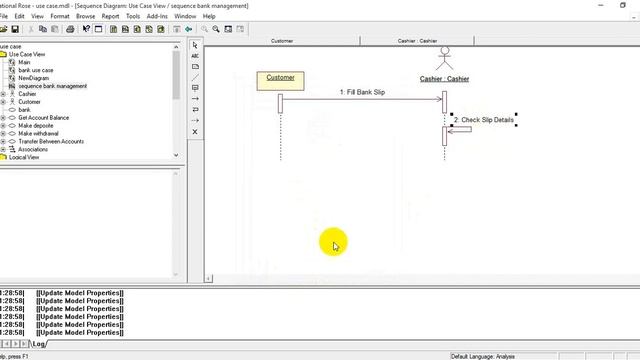640x360 pixels.
Task: Open the View menu
Action: tap(38, 16)
